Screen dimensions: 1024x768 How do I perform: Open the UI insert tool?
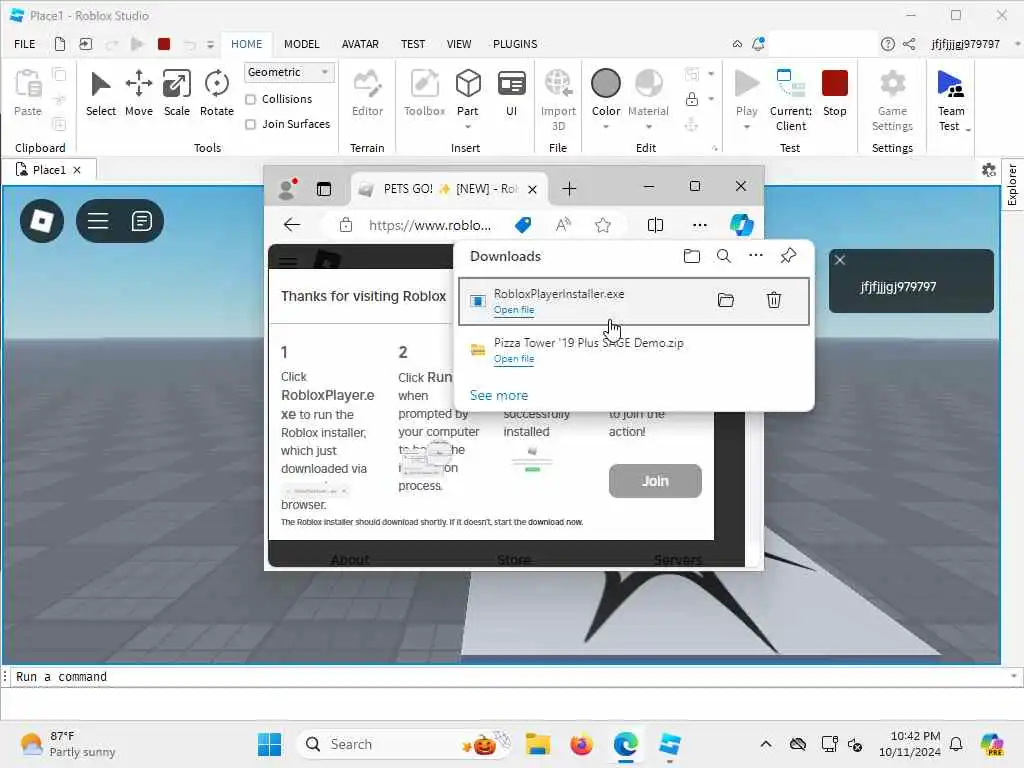point(511,93)
